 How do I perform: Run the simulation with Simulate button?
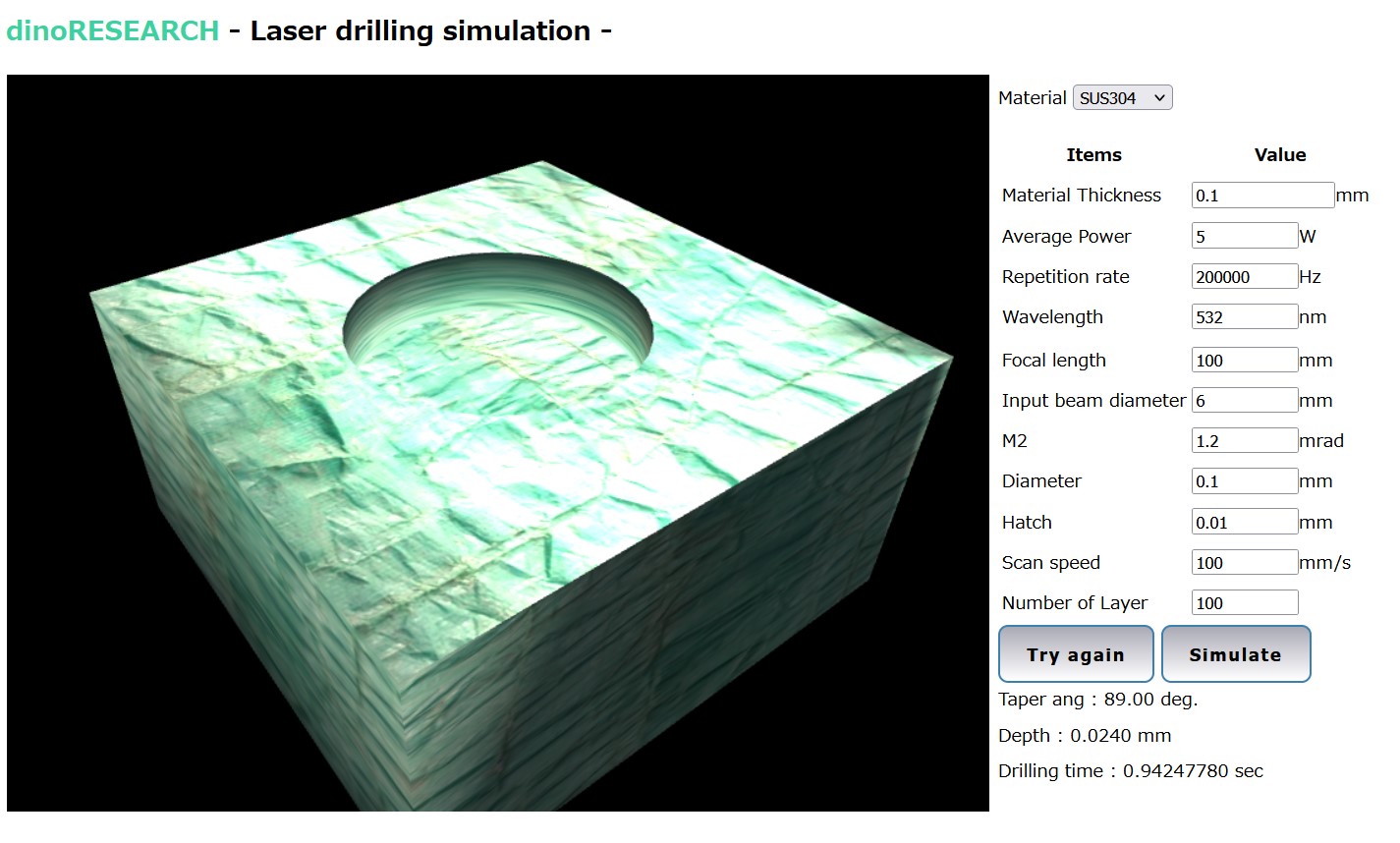[1235, 654]
